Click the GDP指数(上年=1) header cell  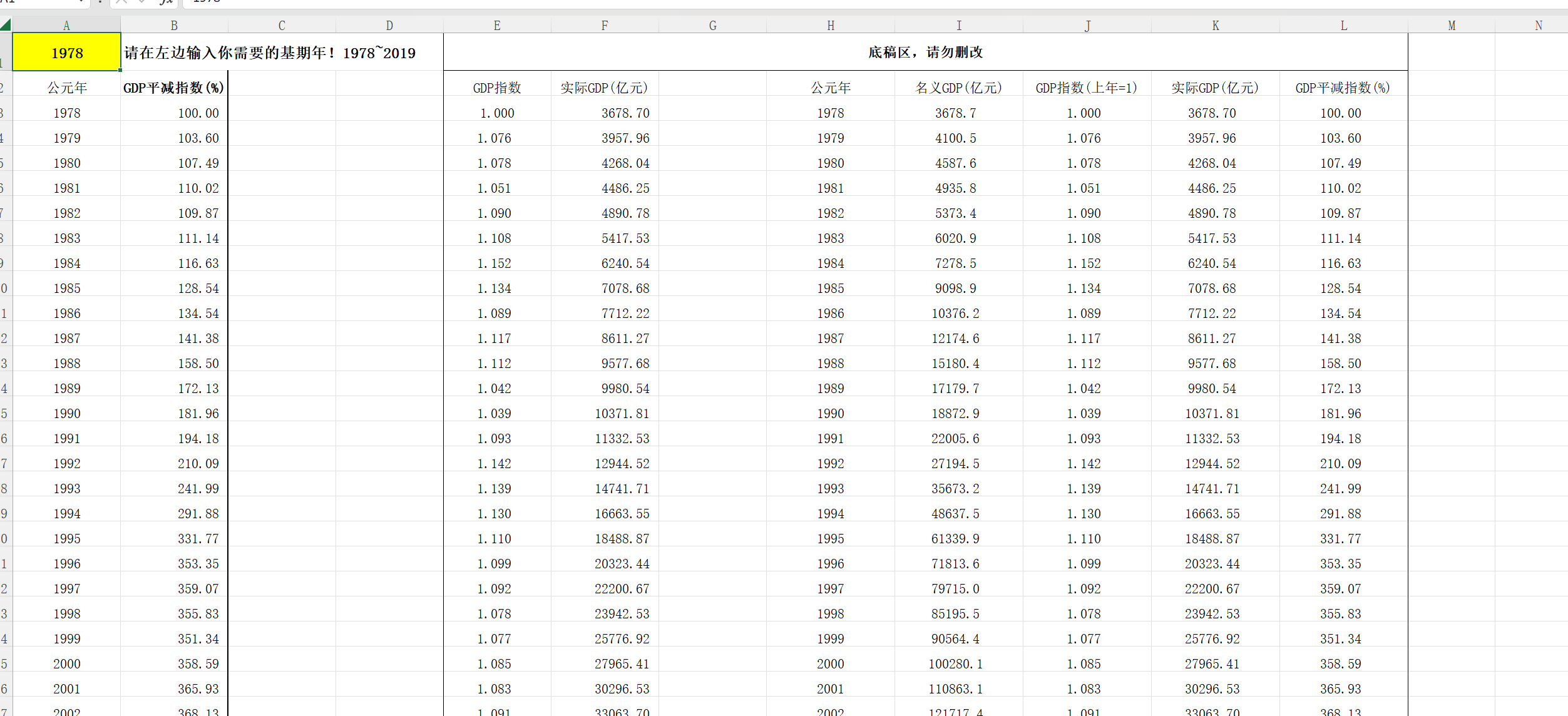coord(1086,88)
